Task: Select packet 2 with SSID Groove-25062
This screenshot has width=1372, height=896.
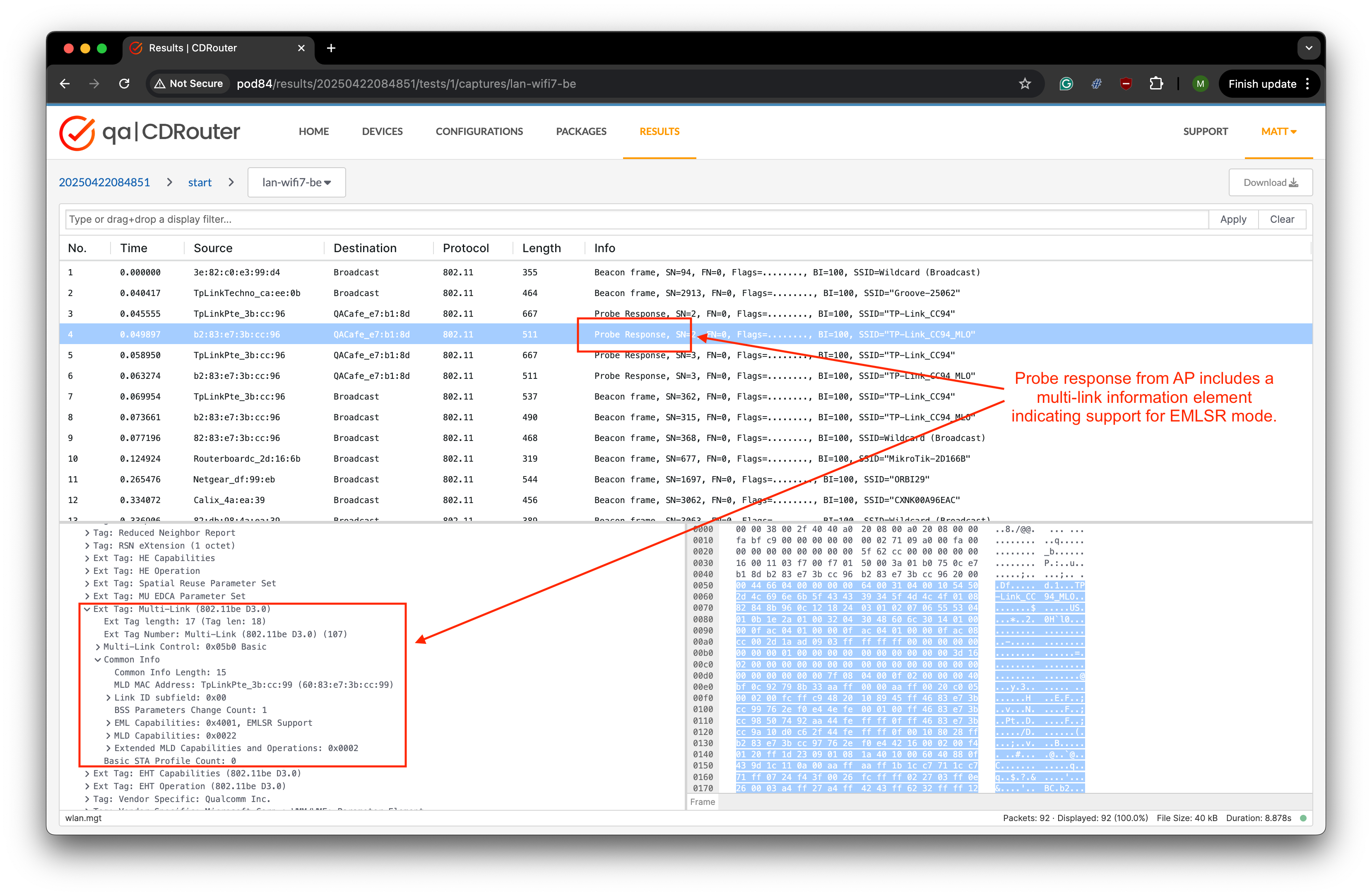Action: [x=686, y=293]
